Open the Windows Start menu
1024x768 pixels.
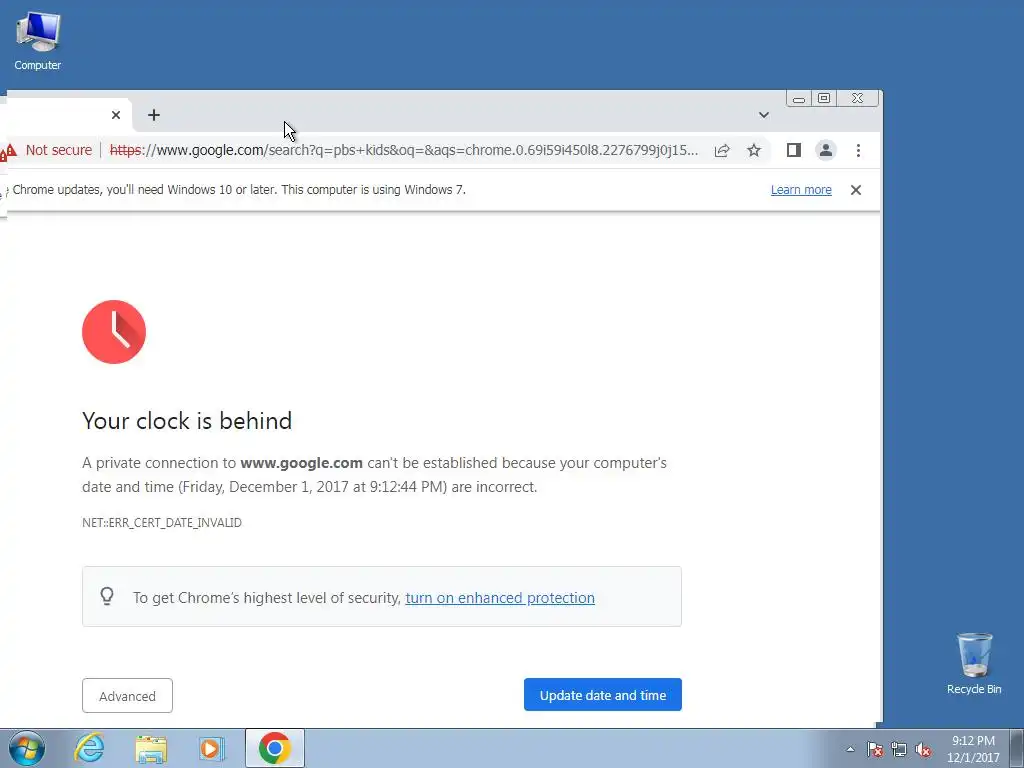coord(27,748)
